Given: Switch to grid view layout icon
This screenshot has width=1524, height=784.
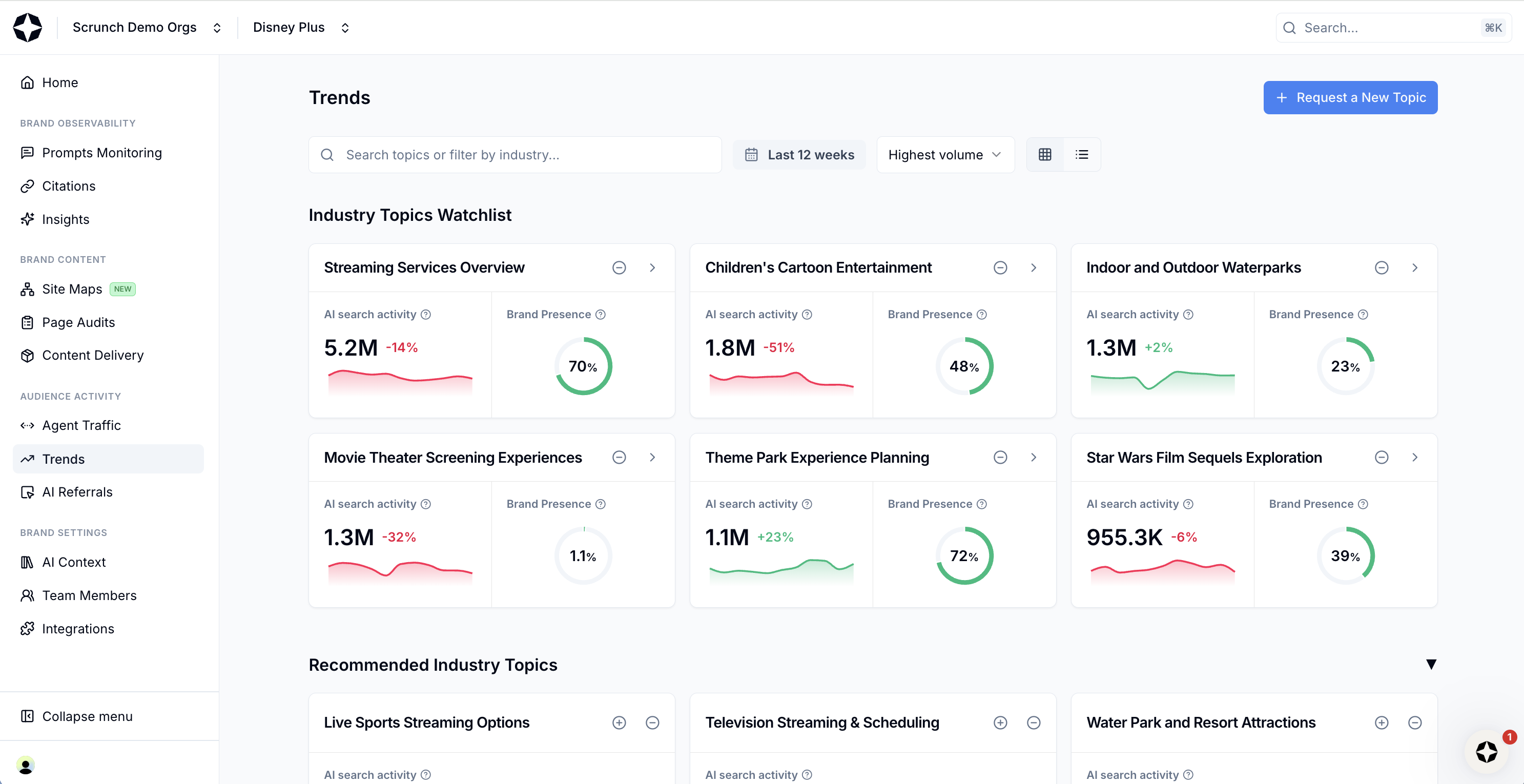Looking at the screenshot, I should pyautogui.click(x=1045, y=154).
